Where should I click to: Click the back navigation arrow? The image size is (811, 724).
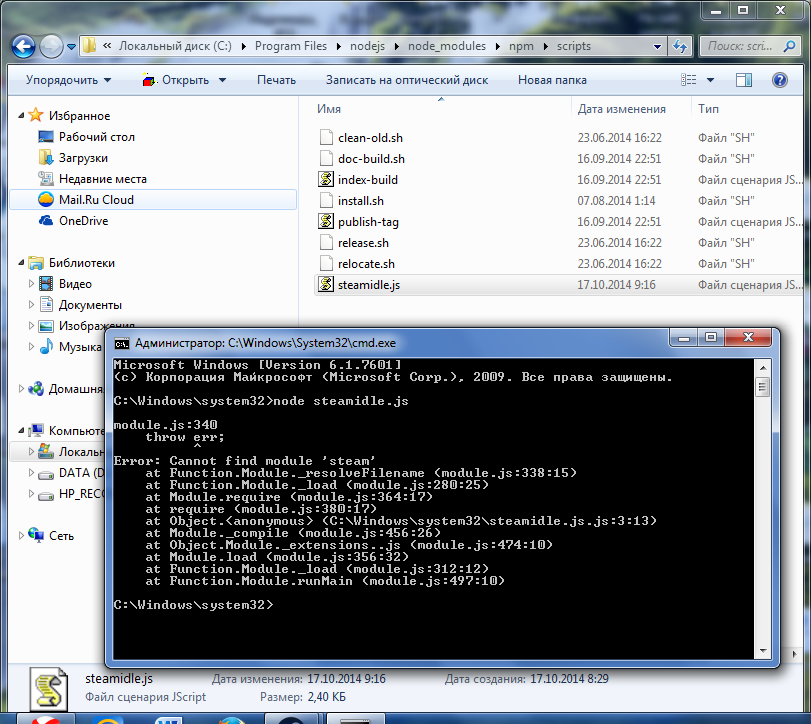point(24,46)
